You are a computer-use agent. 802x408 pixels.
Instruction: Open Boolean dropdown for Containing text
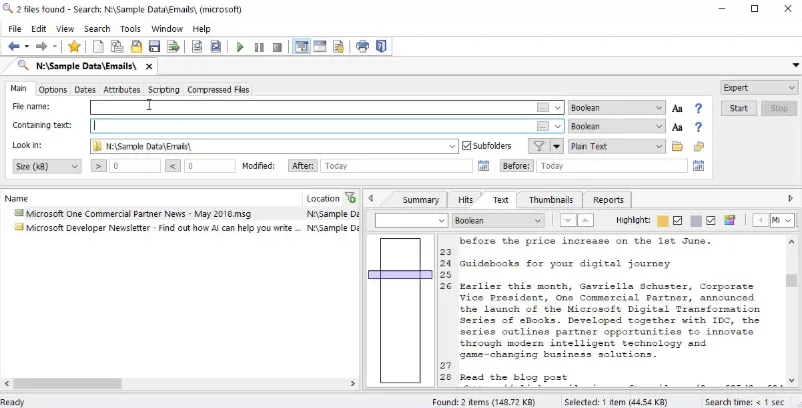(x=616, y=126)
